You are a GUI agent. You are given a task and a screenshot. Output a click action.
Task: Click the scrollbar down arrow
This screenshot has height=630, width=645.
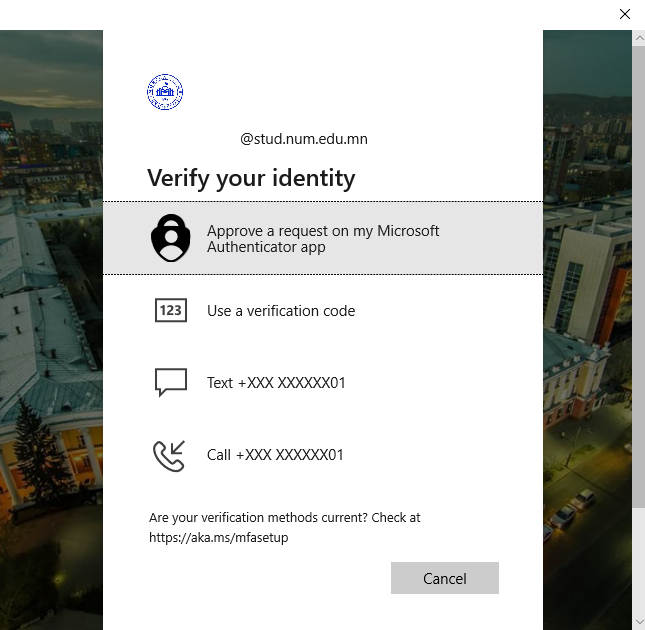(x=639, y=622)
